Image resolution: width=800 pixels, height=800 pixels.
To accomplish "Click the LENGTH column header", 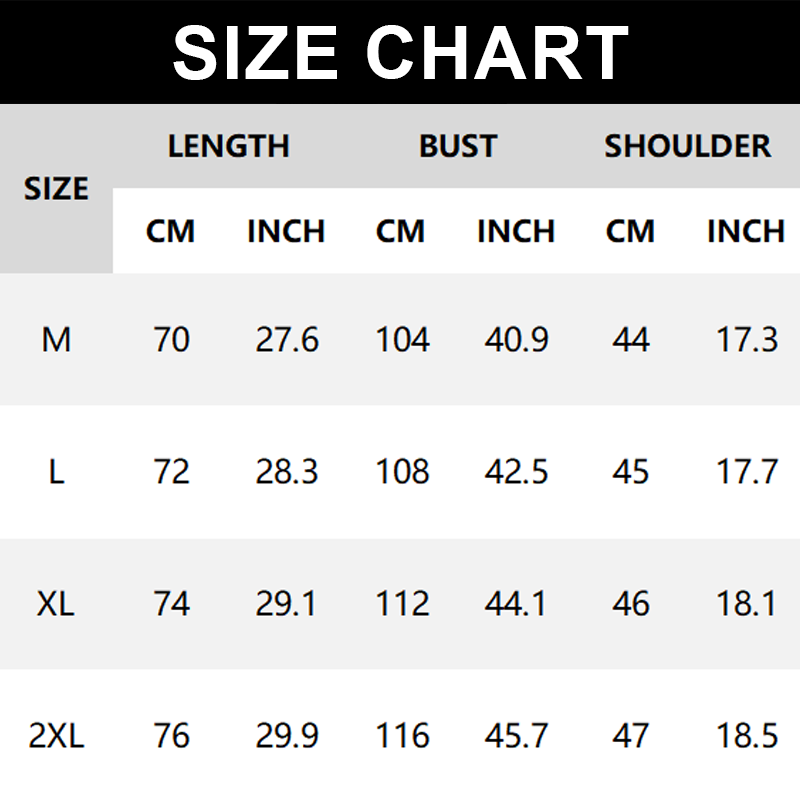I will click(x=228, y=146).
